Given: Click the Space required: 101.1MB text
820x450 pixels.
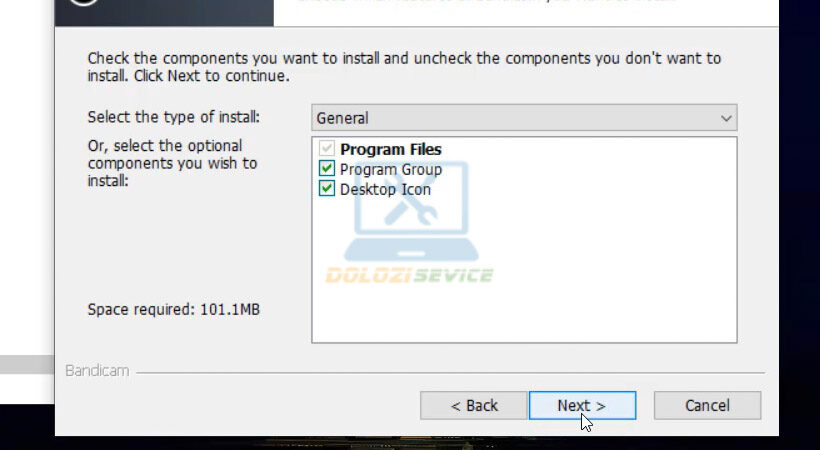Looking at the screenshot, I should (174, 310).
